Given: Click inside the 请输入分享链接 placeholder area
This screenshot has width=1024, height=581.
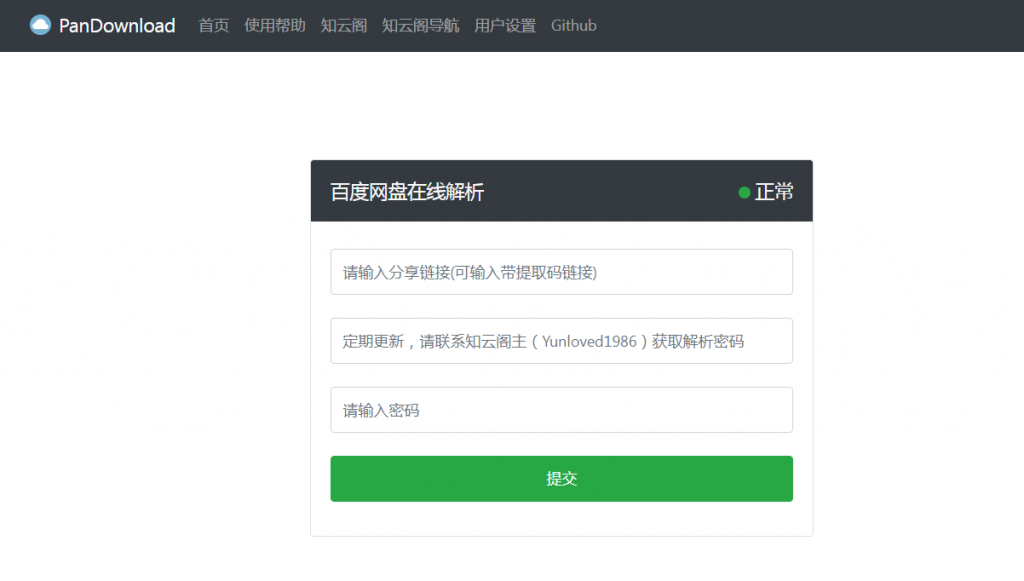Looking at the screenshot, I should (470, 271).
